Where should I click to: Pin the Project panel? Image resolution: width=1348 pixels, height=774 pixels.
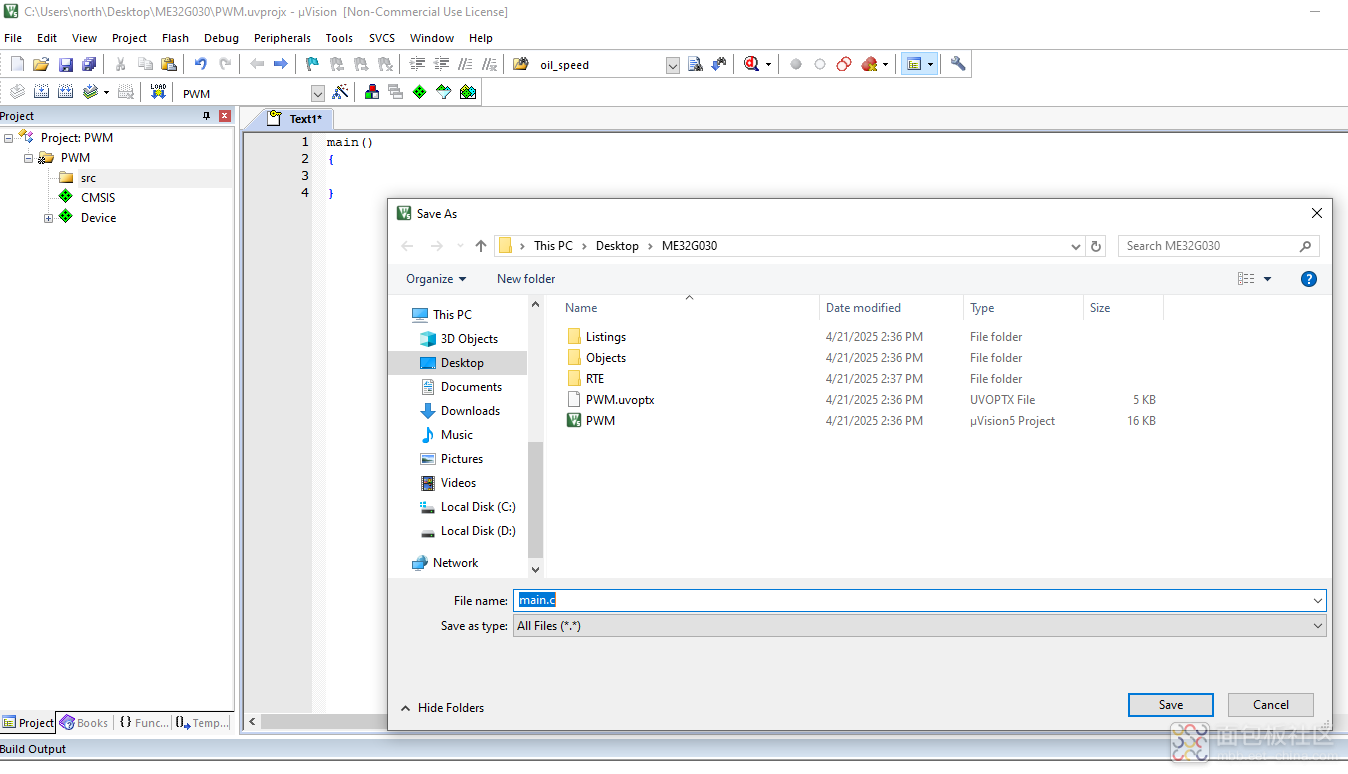[x=207, y=116]
